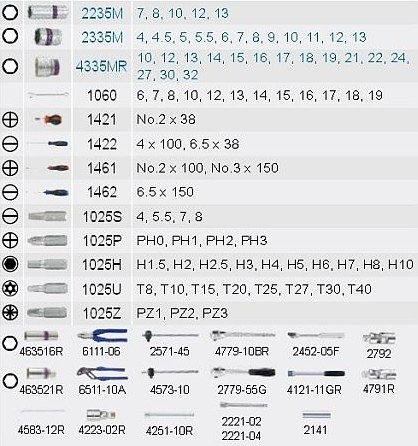Image resolution: width=418 pixels, height=446 pixels.
Task: Select the 4335MR socket link
Action: (101, 66)
